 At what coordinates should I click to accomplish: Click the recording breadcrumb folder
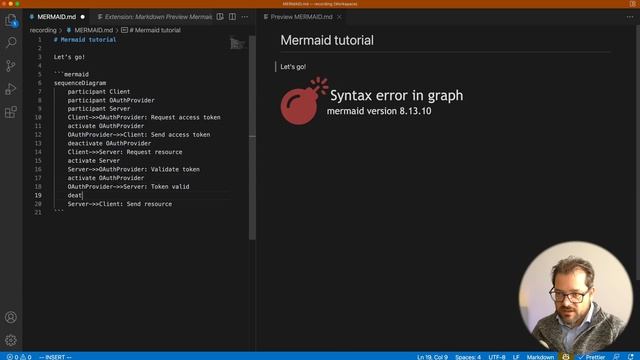pyautogui.click(x=43, y=30)
